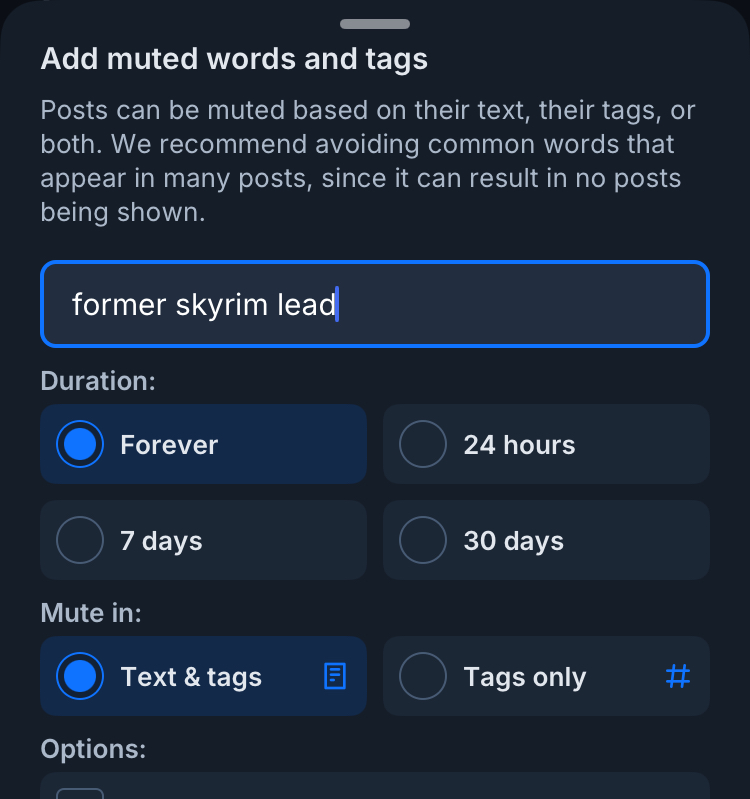Choose the 7 days radio circle

80,541
